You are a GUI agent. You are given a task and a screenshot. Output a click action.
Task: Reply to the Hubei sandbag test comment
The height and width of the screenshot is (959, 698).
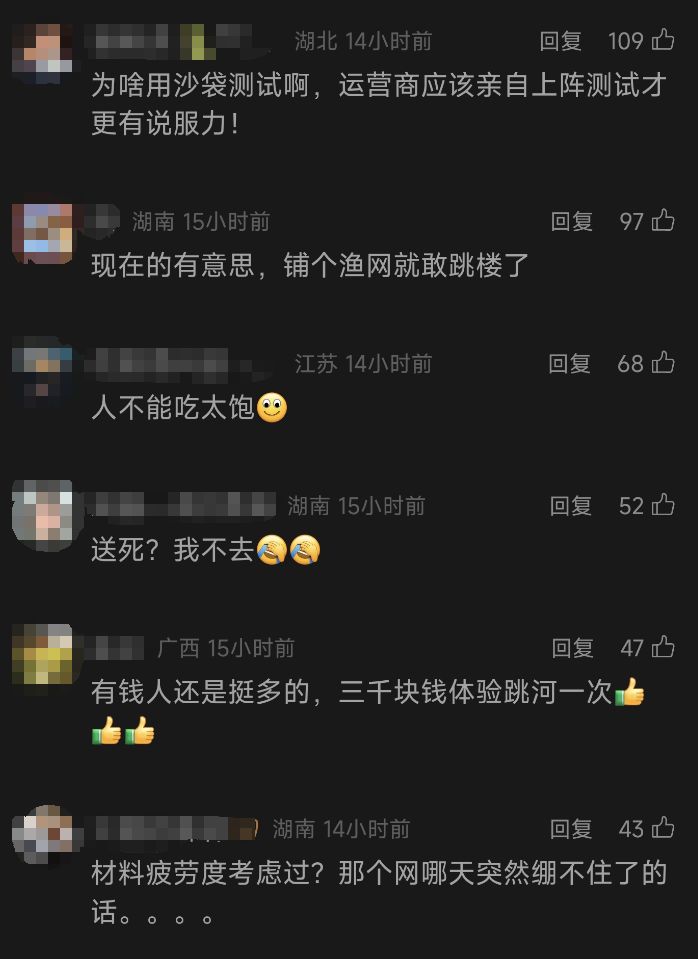point(560,41)
